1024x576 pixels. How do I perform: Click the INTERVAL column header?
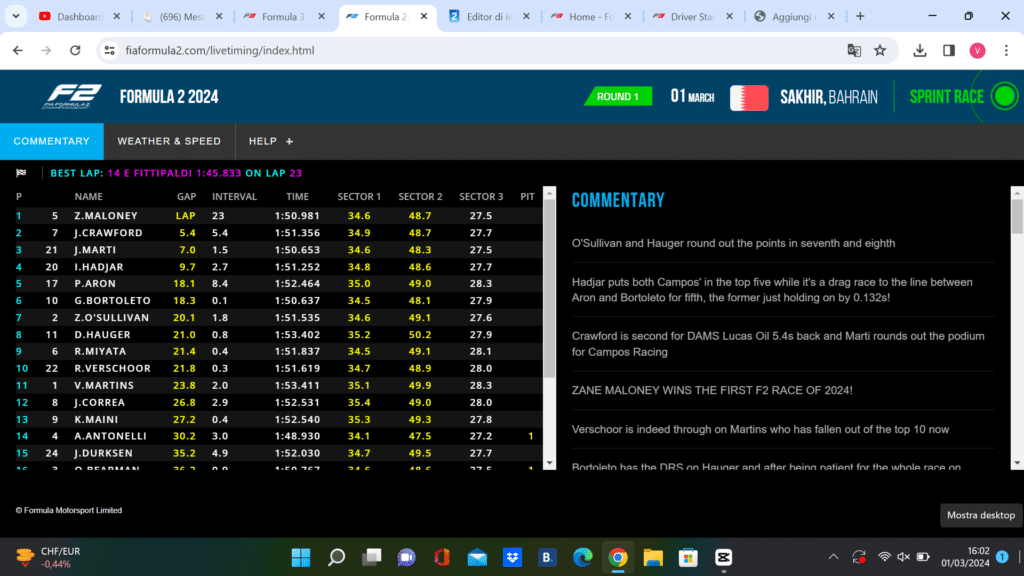point(234,197)
